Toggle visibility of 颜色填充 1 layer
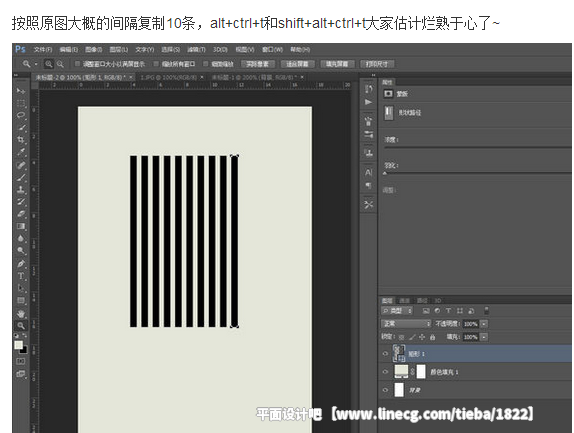This screenshot has width=574, height=433. 385,372
